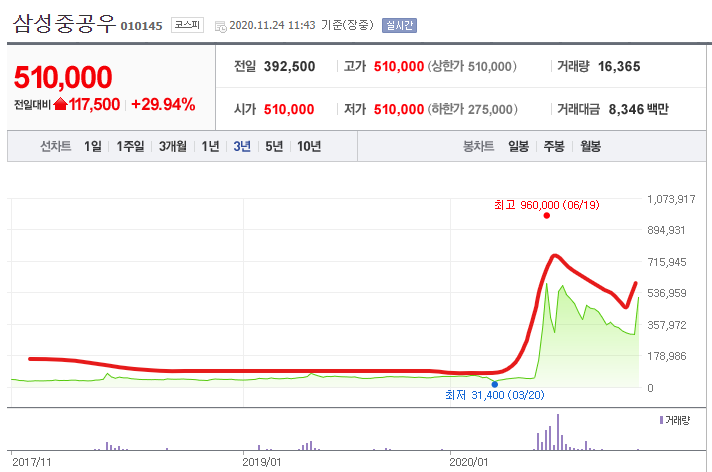Click the 거래량 value 16,365
712x472 pixels.
tap(619, 66)
